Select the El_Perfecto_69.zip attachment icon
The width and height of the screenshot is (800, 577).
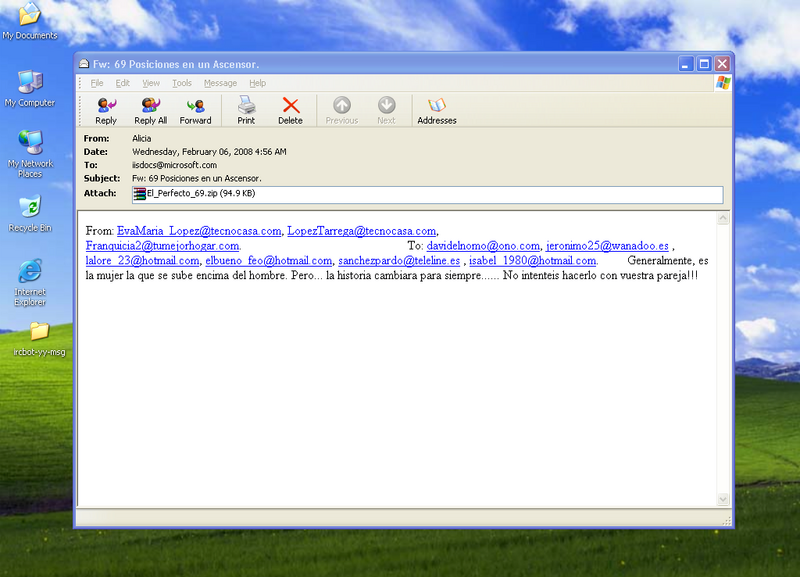(139, 194)
